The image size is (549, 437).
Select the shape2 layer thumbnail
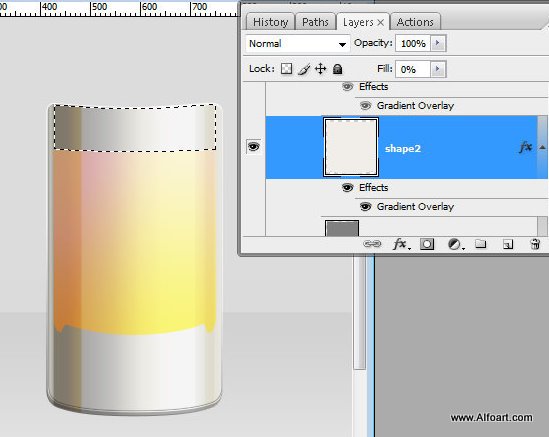coord(351,147)
